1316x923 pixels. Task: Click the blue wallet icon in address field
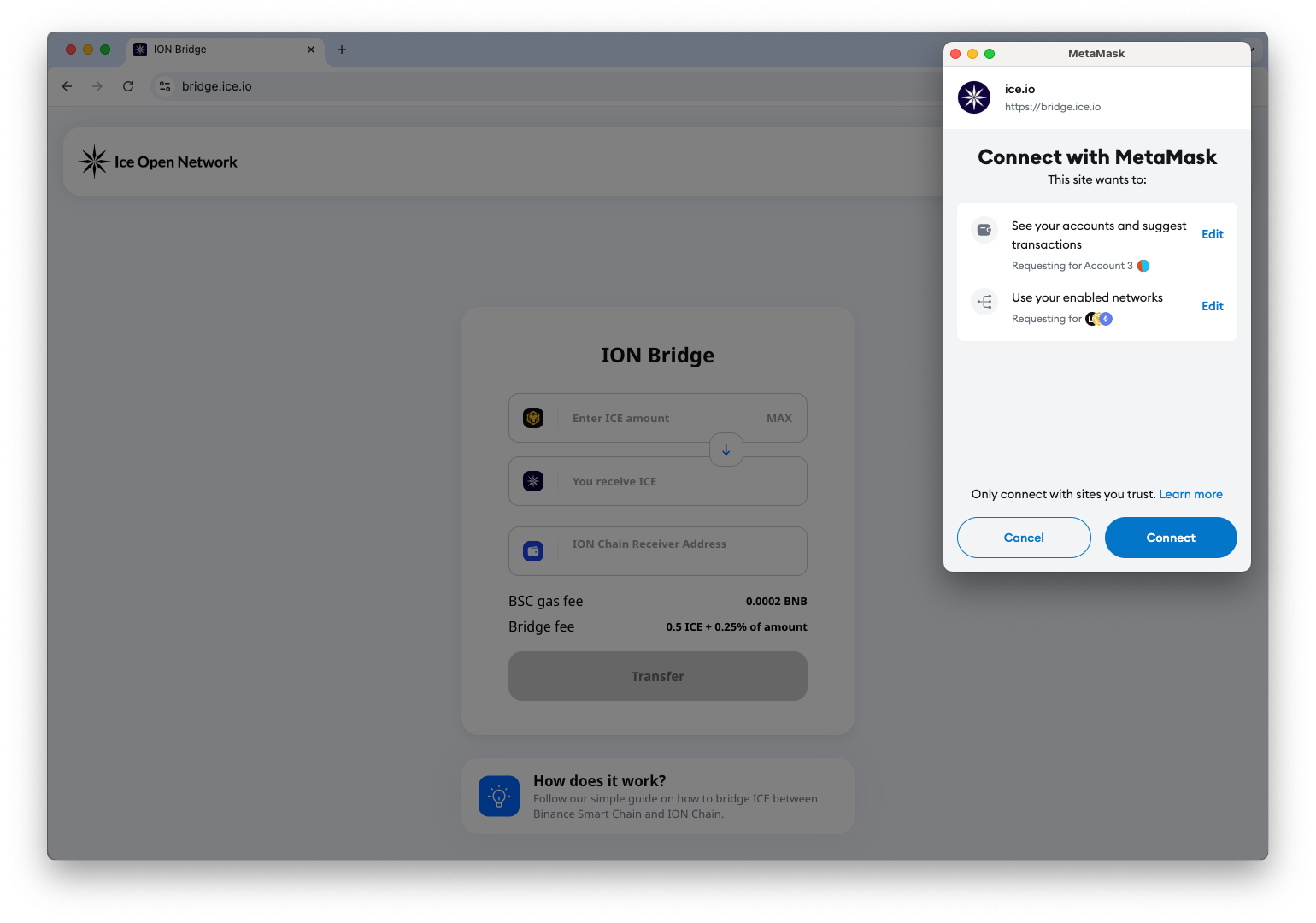(534, 551)
